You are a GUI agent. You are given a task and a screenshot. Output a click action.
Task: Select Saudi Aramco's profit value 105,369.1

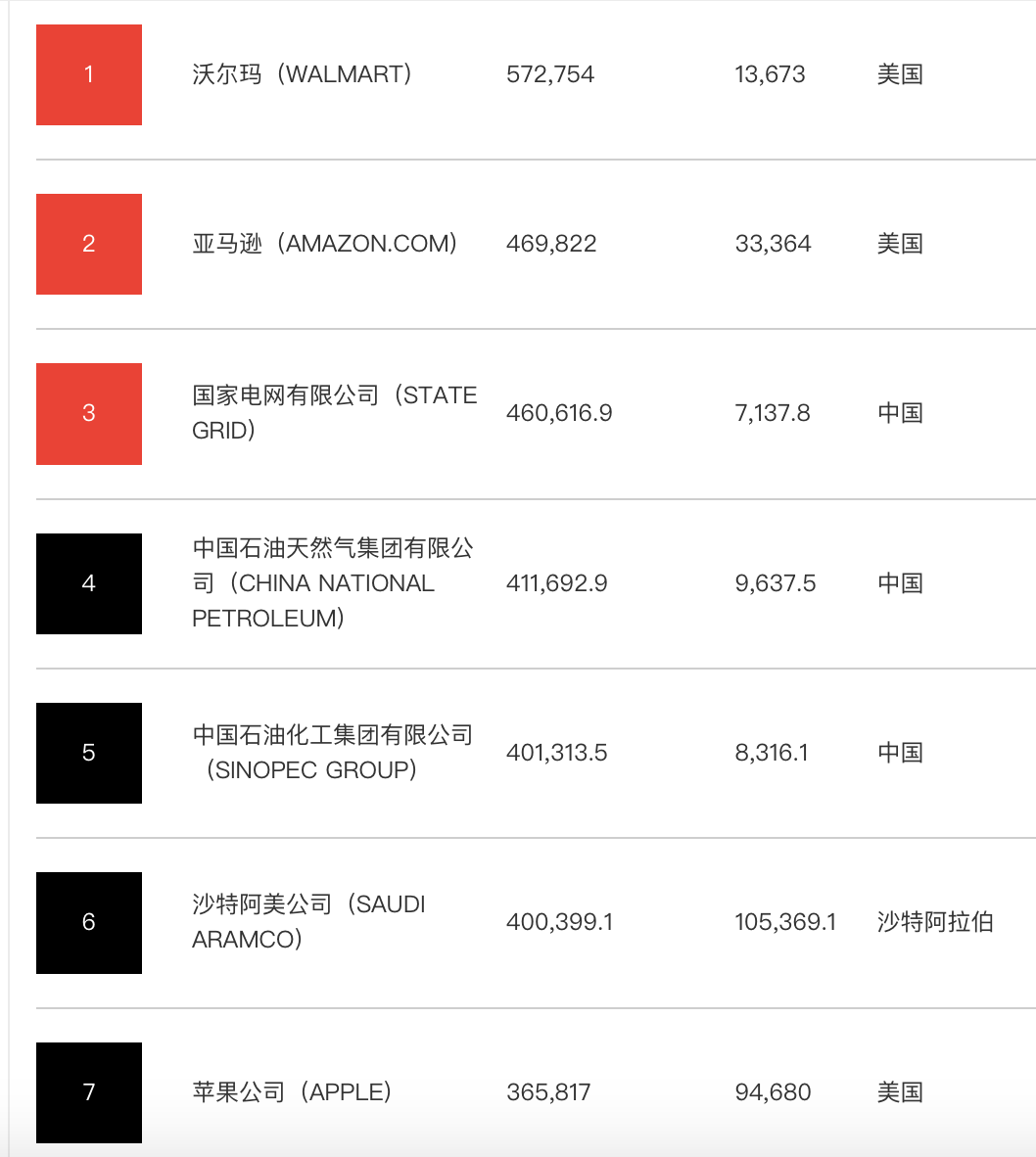pos(785,922)
